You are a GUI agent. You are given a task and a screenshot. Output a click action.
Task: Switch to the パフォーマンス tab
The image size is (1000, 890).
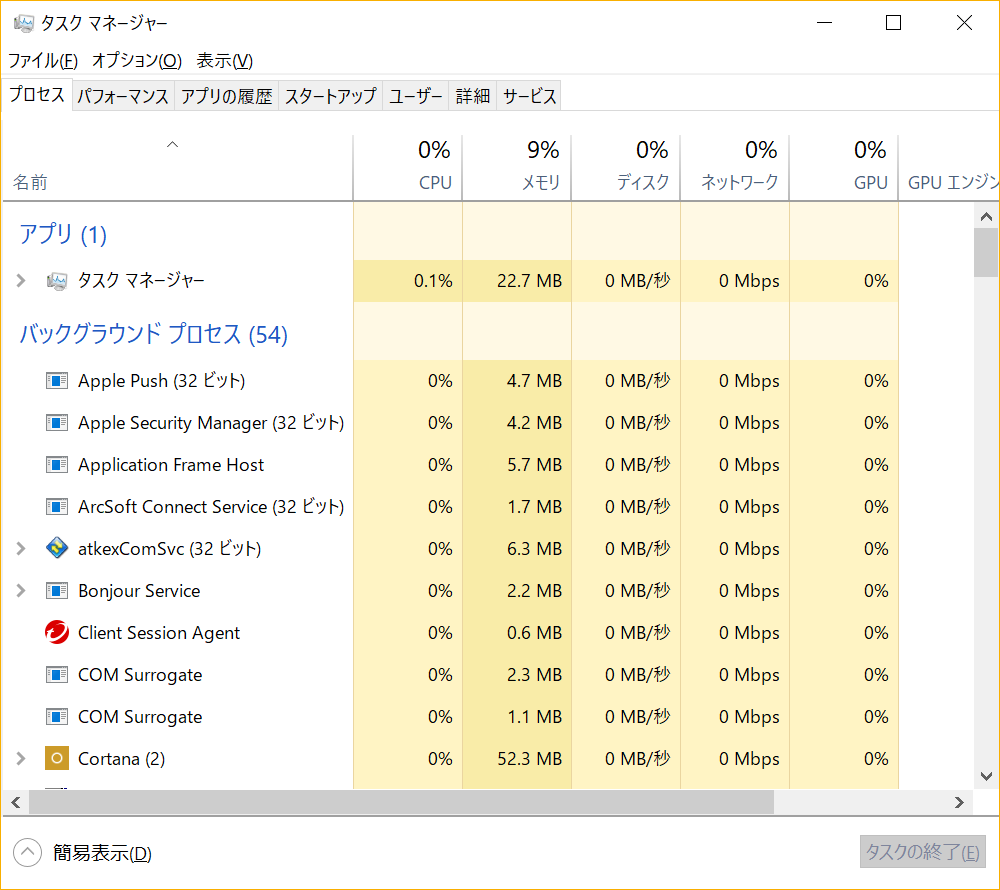click(123, 96)
